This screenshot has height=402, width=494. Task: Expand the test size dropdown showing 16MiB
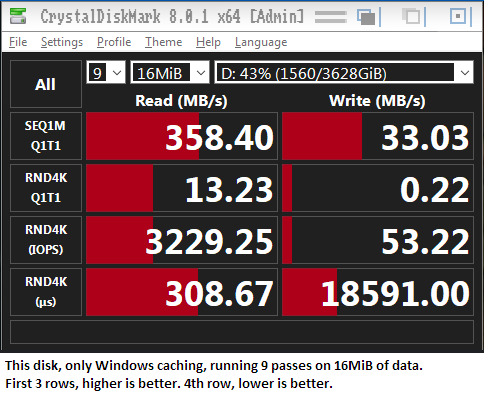170,72
